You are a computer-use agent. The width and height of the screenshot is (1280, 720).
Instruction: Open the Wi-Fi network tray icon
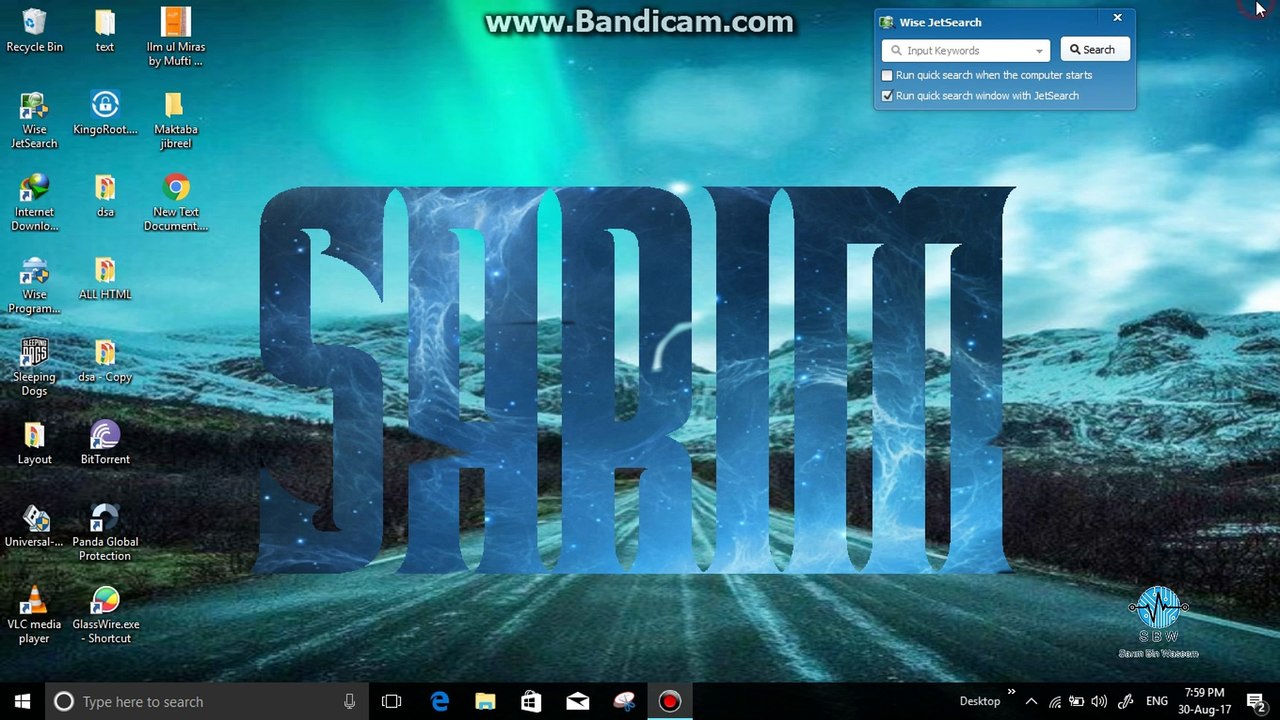tap(1054, 701)
